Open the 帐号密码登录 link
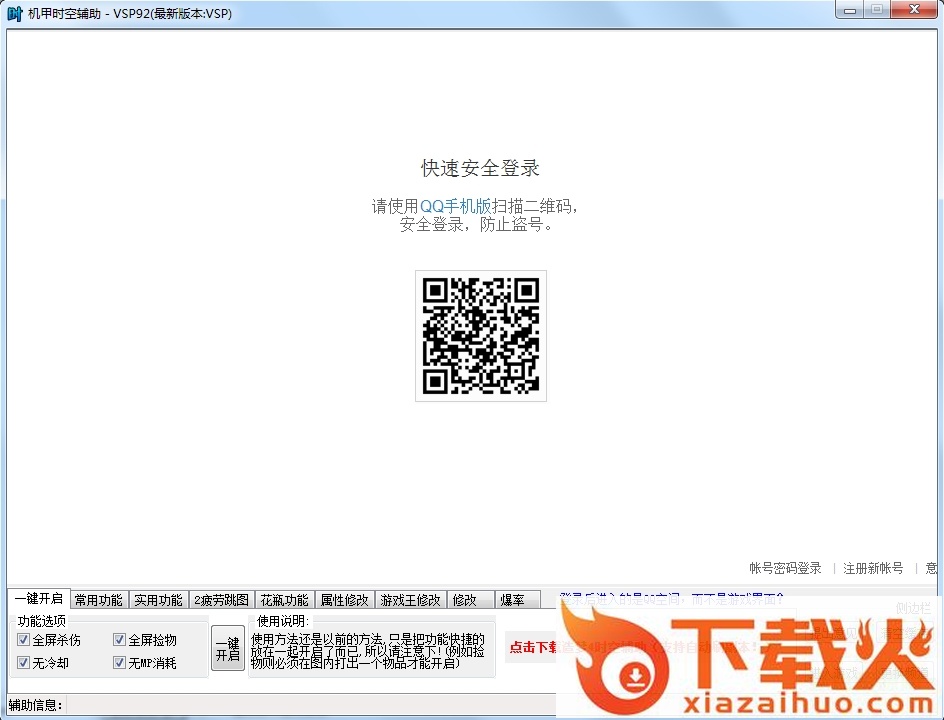Screen dimensions: 944x720 coord(785,568)
